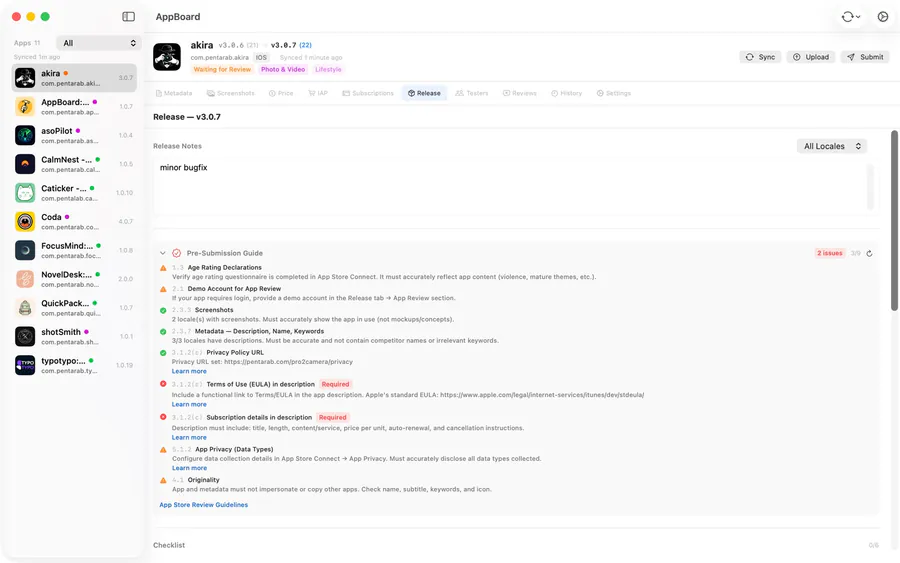Open the All apps filter dropdown
900x563 pixels.
pyautogui.click(x=99, y=43)
